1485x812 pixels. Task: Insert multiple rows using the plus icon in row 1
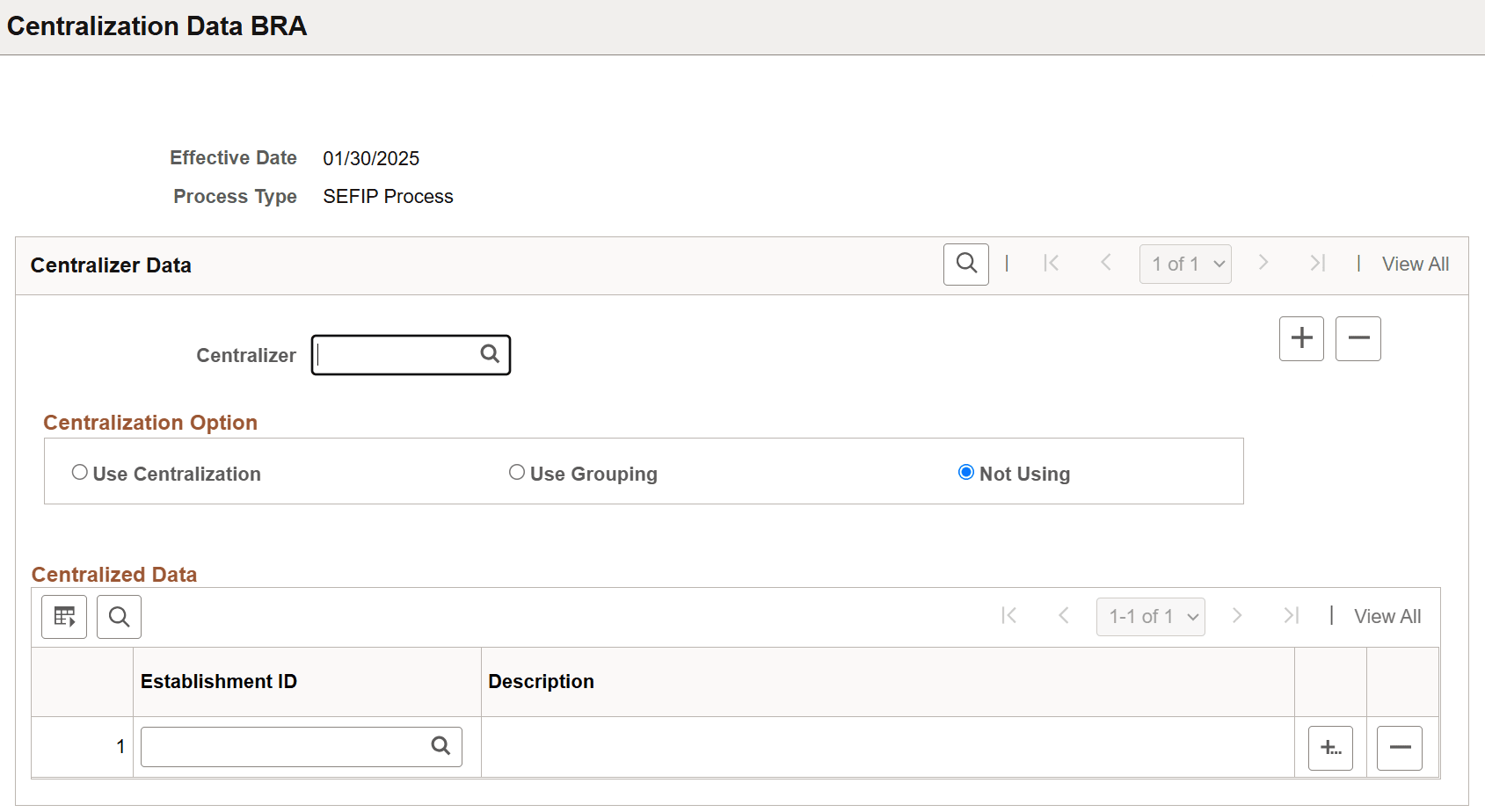pyautogui.click(x=1330, y=747)
